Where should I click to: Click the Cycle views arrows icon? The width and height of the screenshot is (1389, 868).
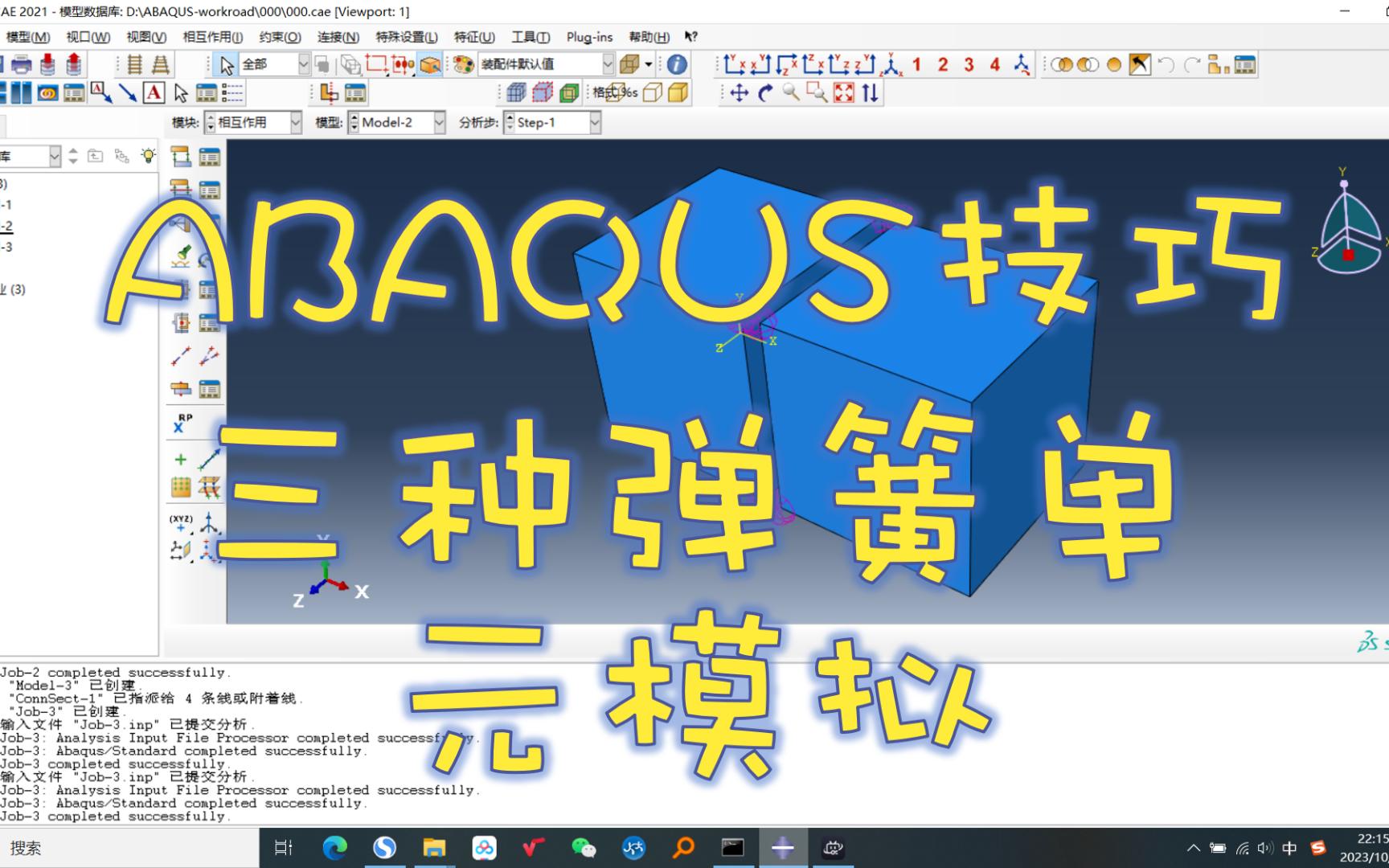[x=870, y=93]
